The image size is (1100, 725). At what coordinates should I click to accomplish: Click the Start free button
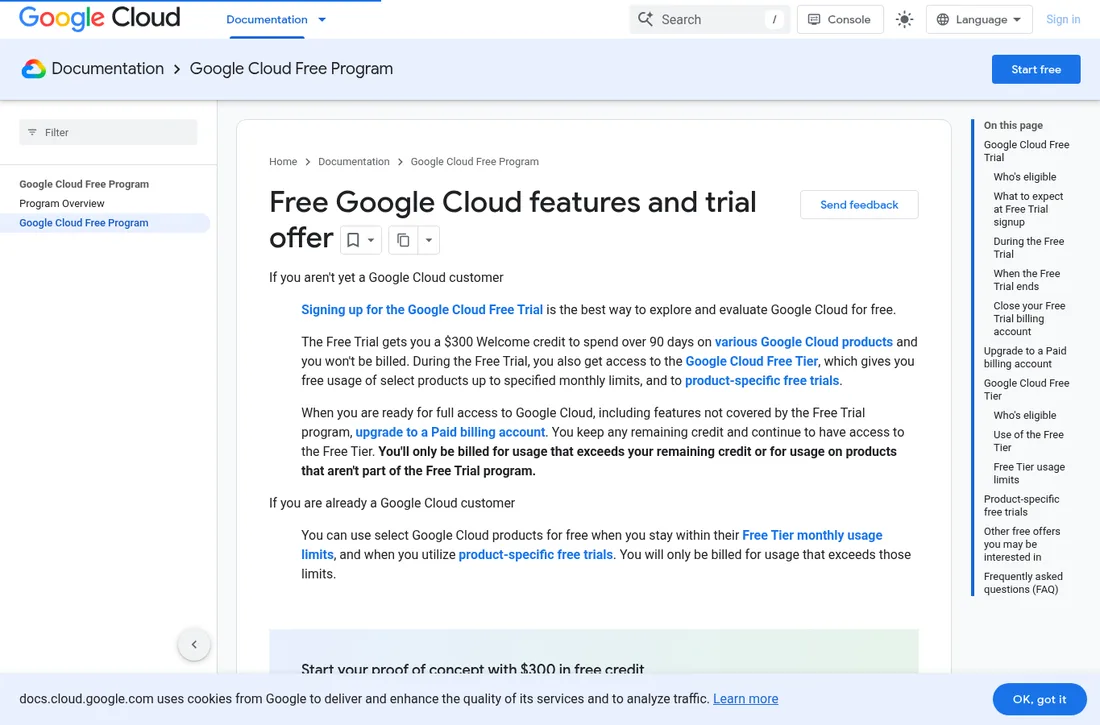point(1035,69)
